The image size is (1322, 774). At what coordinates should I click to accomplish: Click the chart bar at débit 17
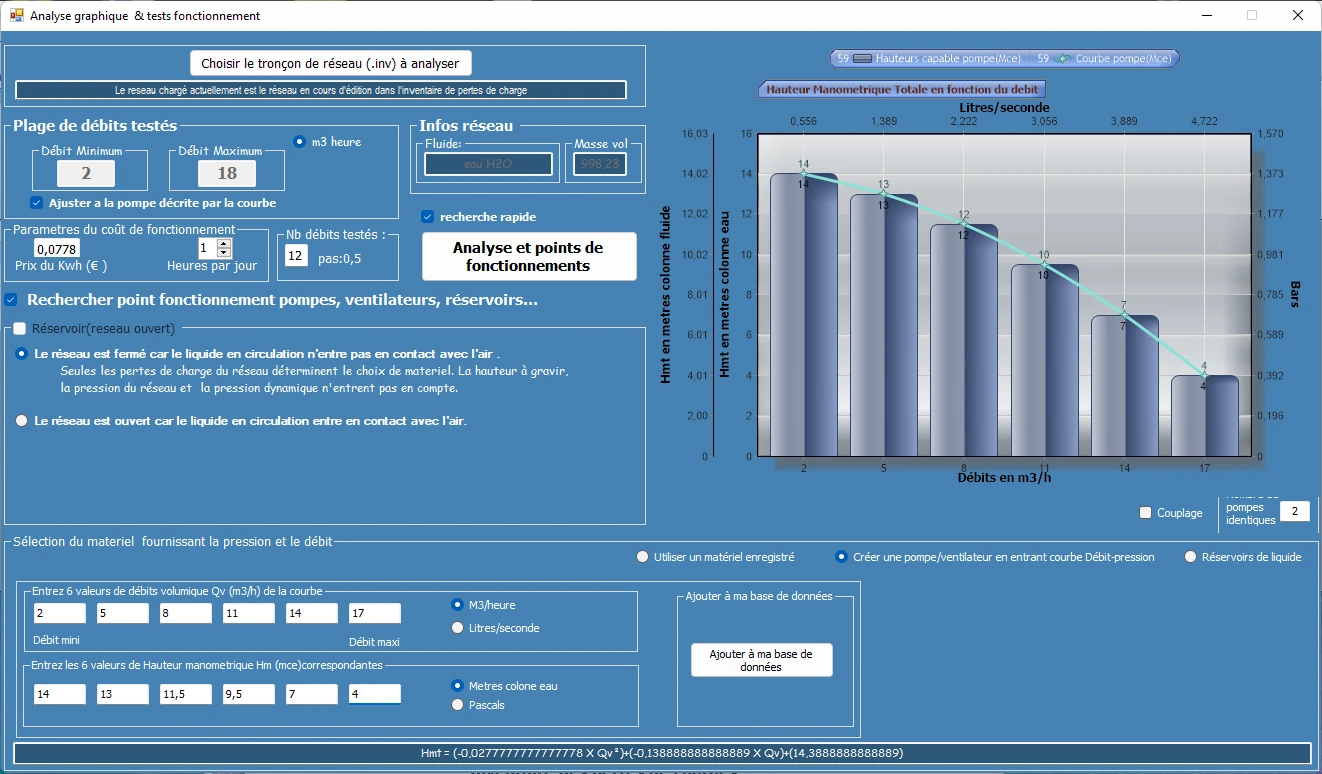tap(1205, 416)
